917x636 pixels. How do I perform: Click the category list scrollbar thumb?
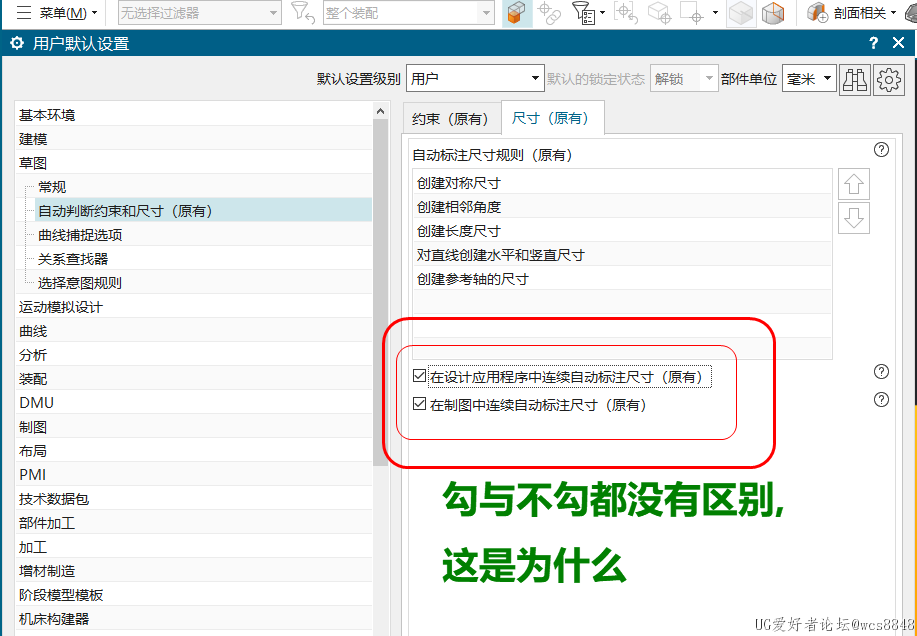380,292
